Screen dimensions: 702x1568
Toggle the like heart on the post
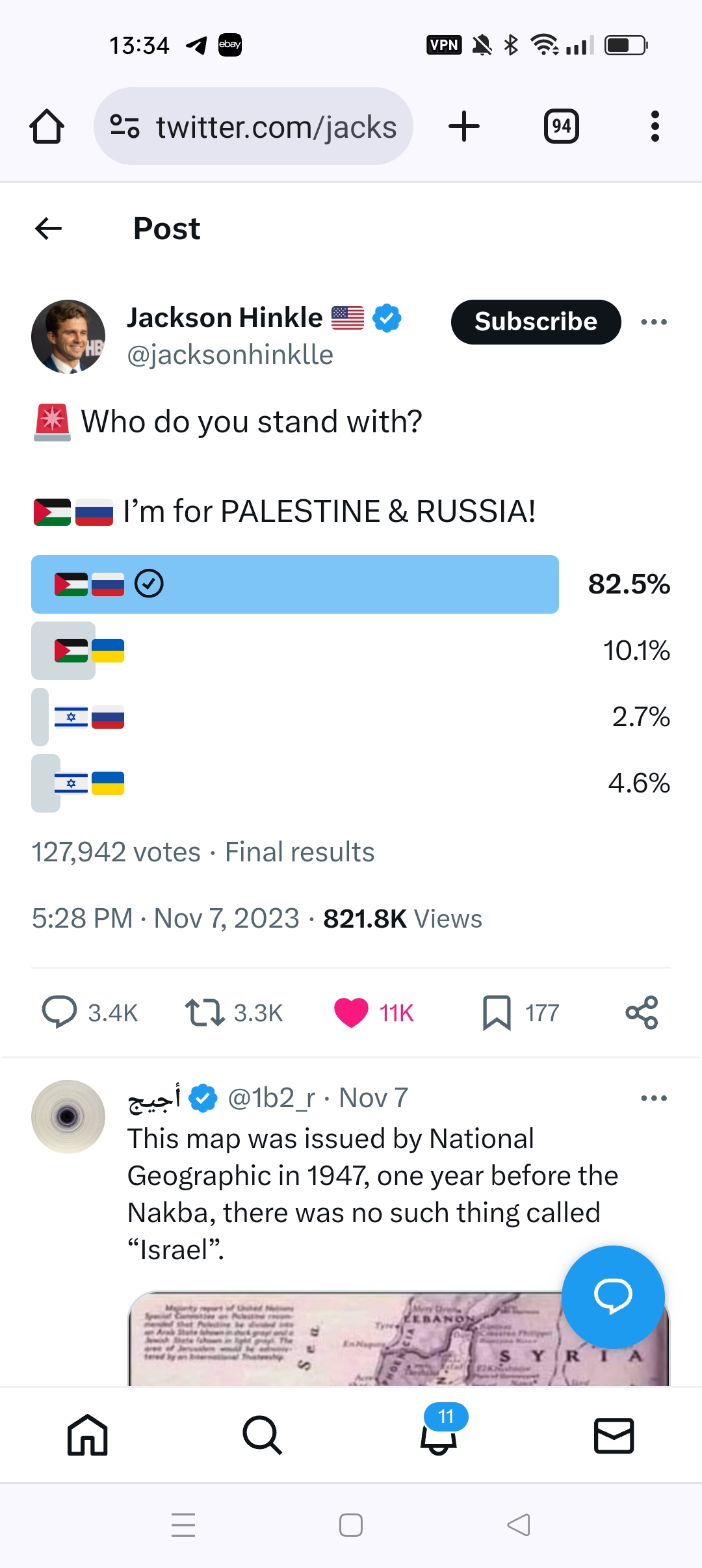tap(351, 1012)
